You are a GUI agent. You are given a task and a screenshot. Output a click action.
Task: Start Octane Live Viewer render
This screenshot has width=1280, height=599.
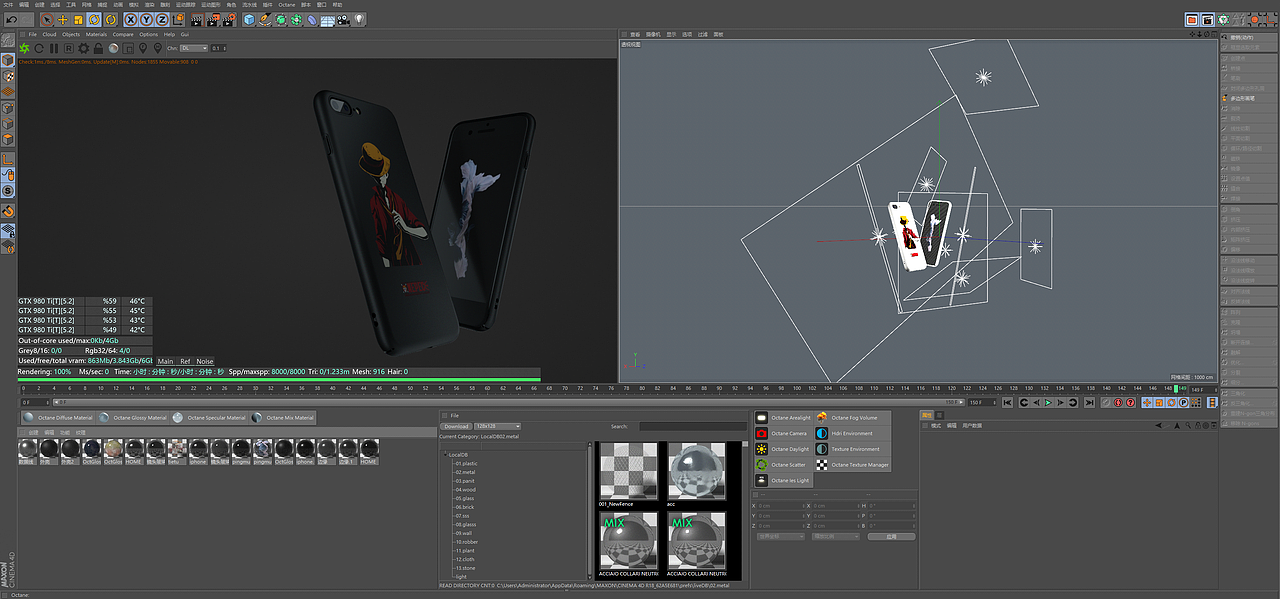coord(24,48)
